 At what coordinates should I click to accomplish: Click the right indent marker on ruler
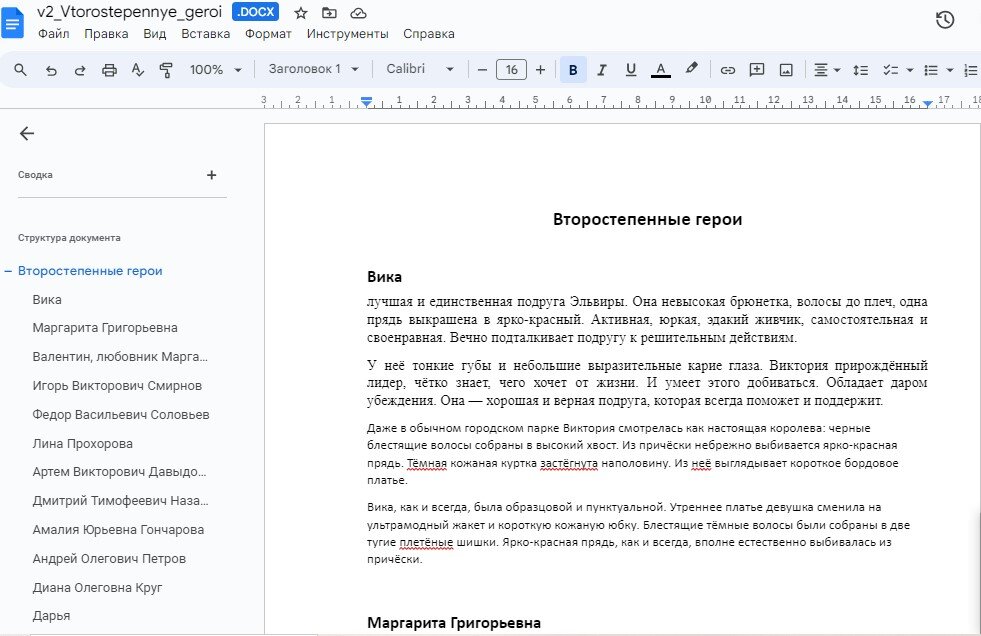tap(927, 103)
